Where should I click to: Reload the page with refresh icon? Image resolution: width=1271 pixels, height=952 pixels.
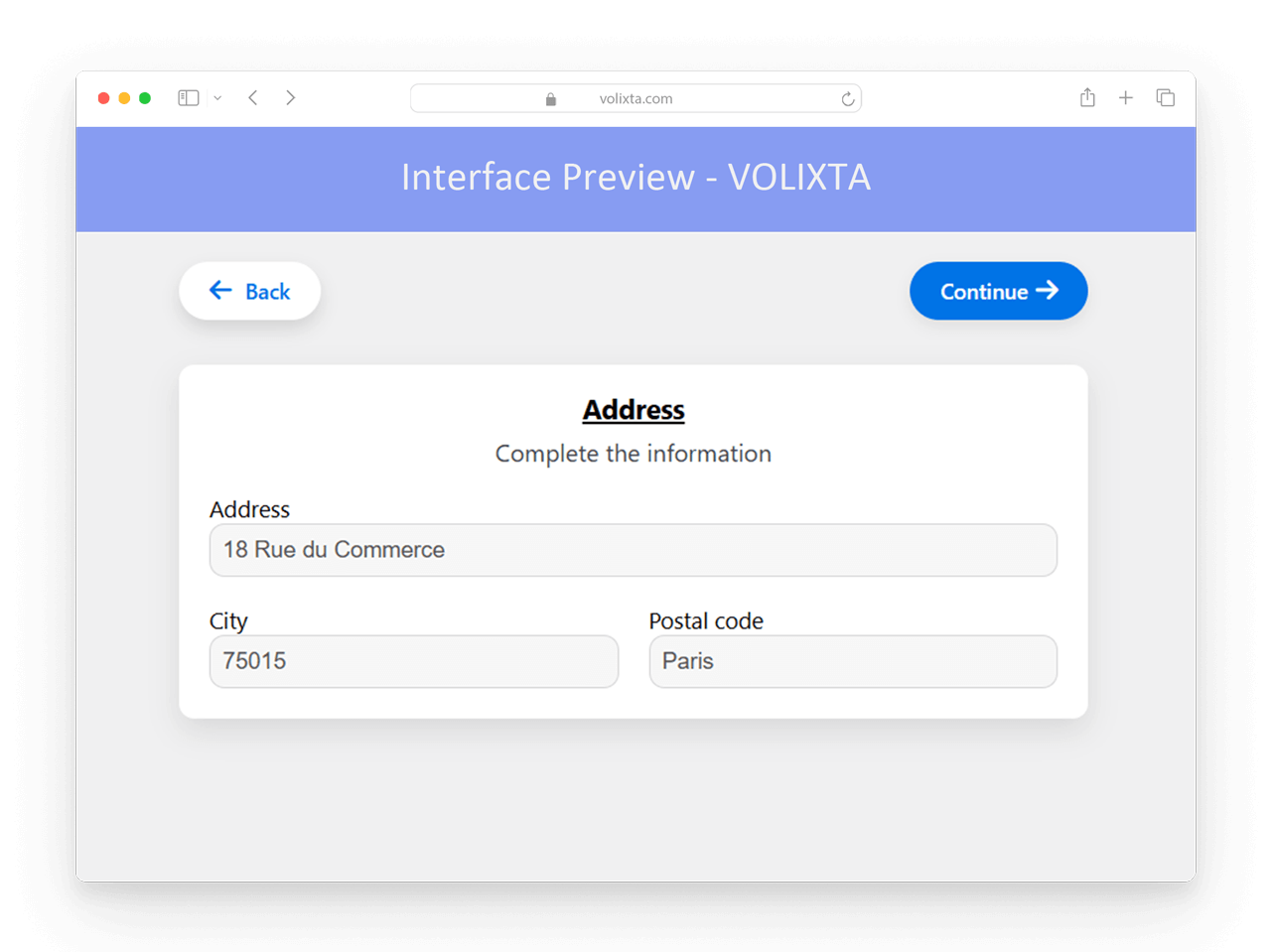click(x=848, y=99)
